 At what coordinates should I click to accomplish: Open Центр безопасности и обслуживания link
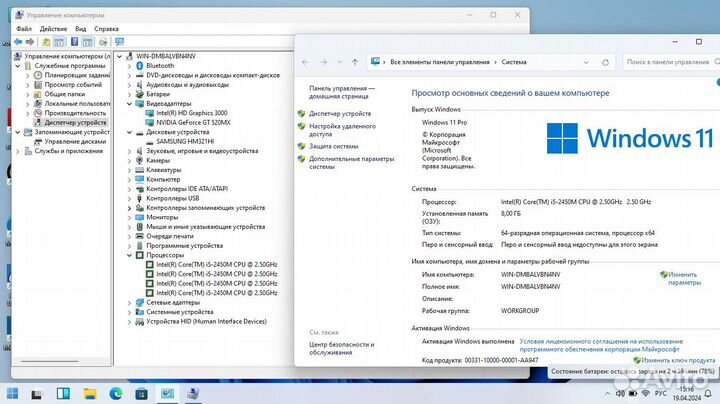(x=341, y=348)
